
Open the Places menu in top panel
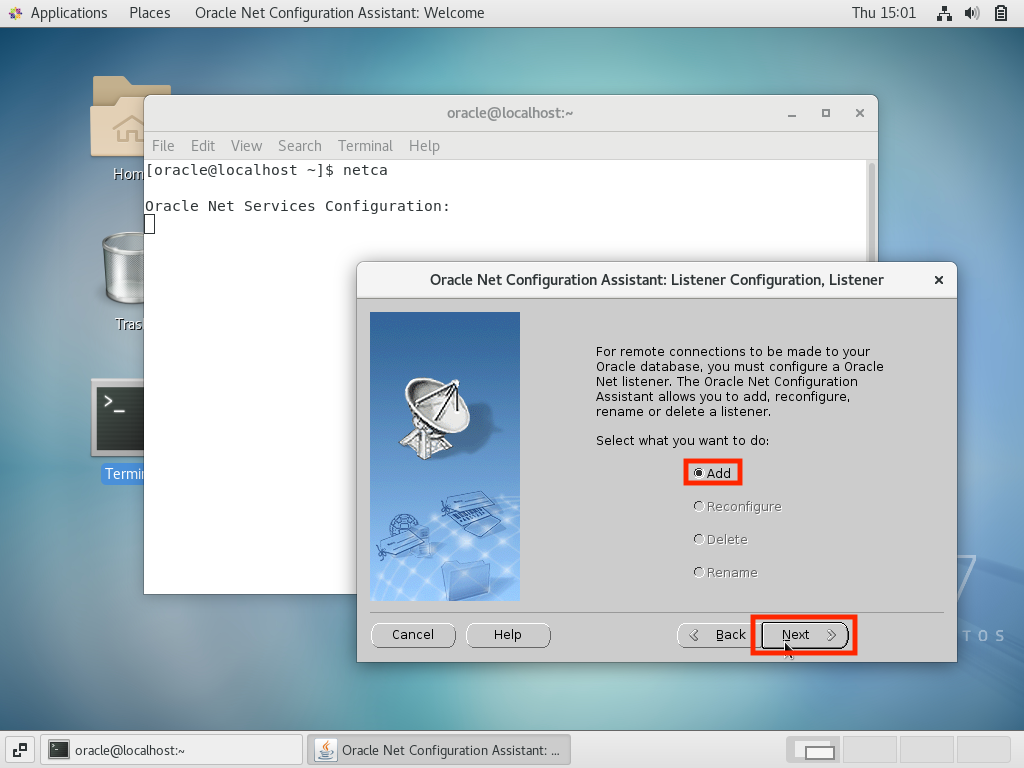coord(150,13)
